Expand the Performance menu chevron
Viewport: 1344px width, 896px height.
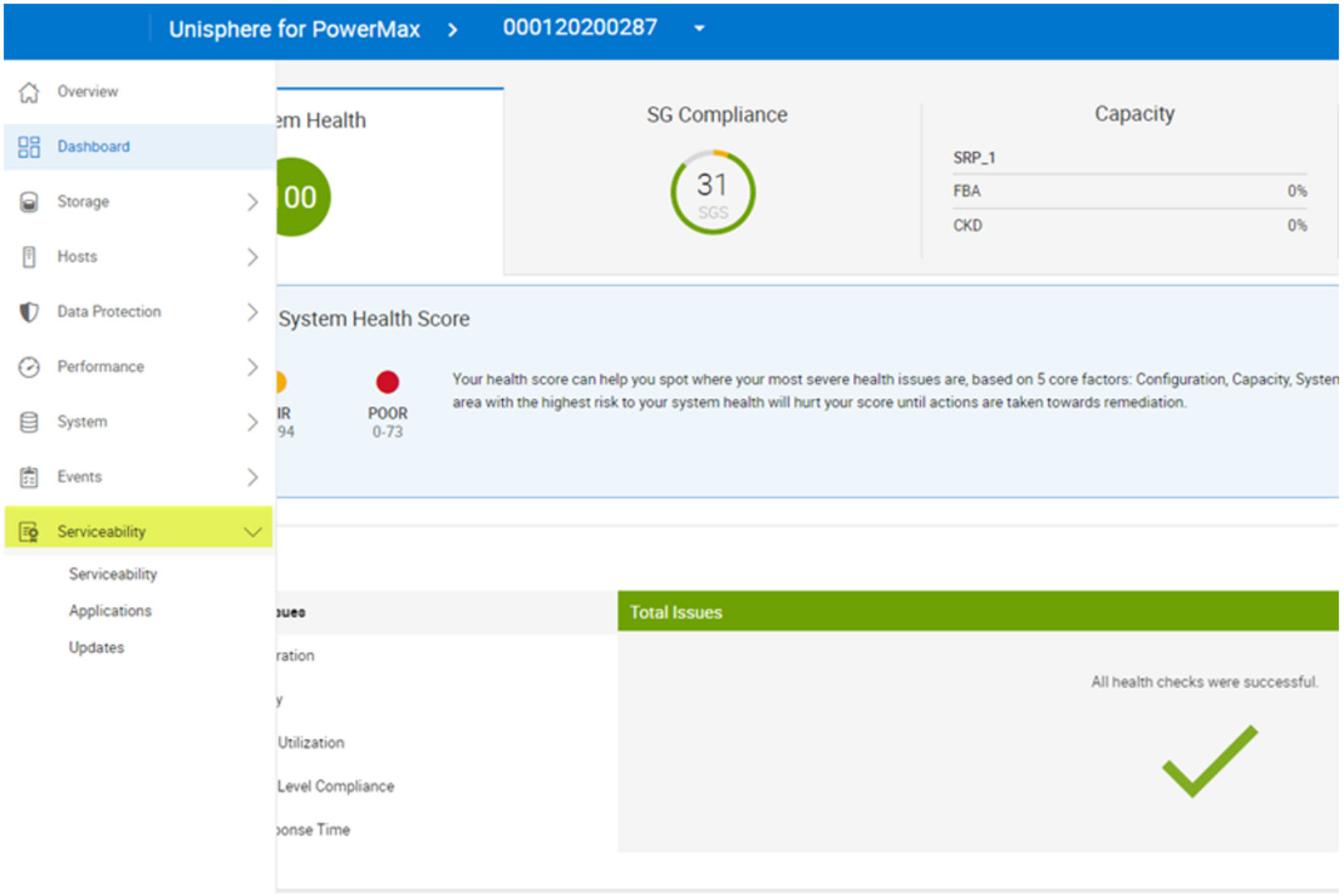[x=252, y=366]
